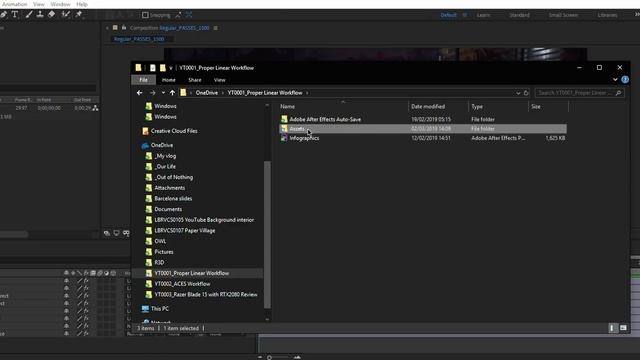The height and width of the screenshot is (360, 640).
Task: Click Properties icon in Explorer title bar
Action: point(152,68)
